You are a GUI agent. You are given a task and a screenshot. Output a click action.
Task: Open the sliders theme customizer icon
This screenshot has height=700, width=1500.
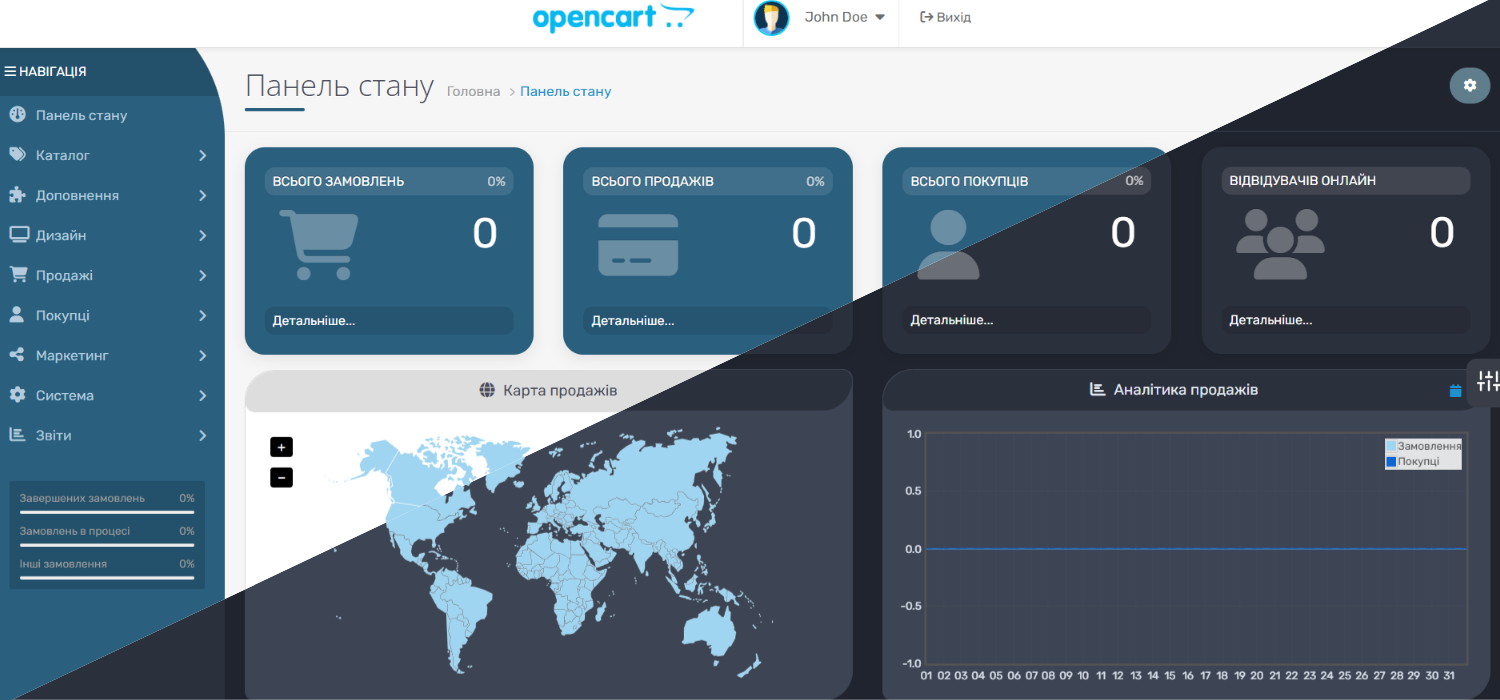pos(1488,381)
